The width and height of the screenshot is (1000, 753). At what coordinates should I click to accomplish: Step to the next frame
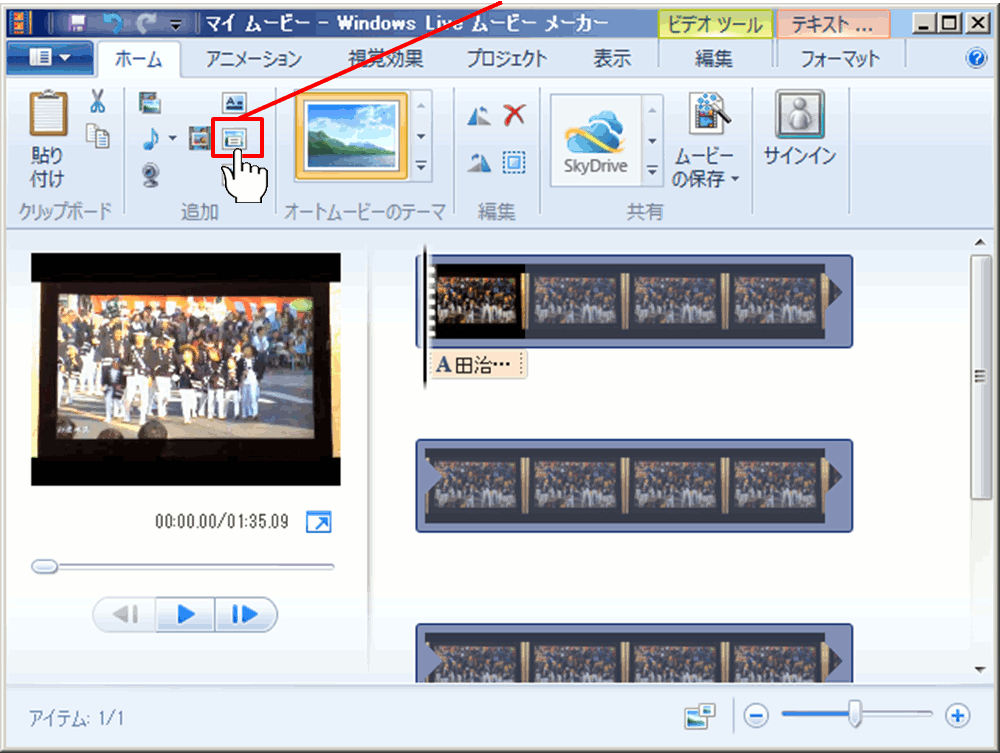[244, 615]
